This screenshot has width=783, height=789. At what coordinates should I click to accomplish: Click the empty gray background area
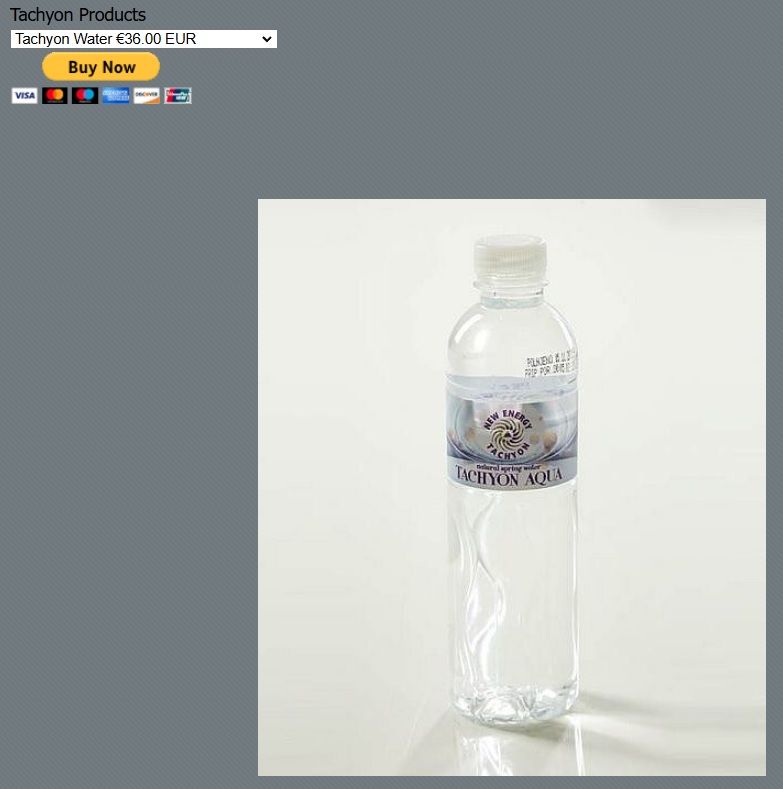coord(126,403)
